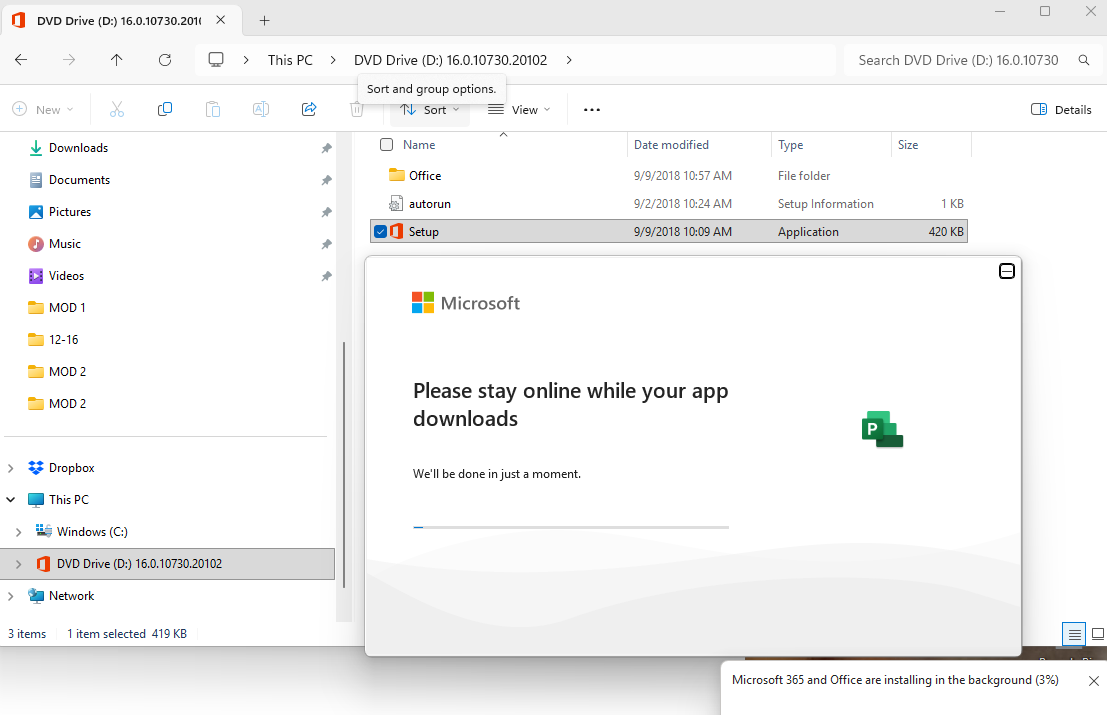1107x715 pixels.
Task: Click pin icon next to Videos
Action: tap(326, 277)
